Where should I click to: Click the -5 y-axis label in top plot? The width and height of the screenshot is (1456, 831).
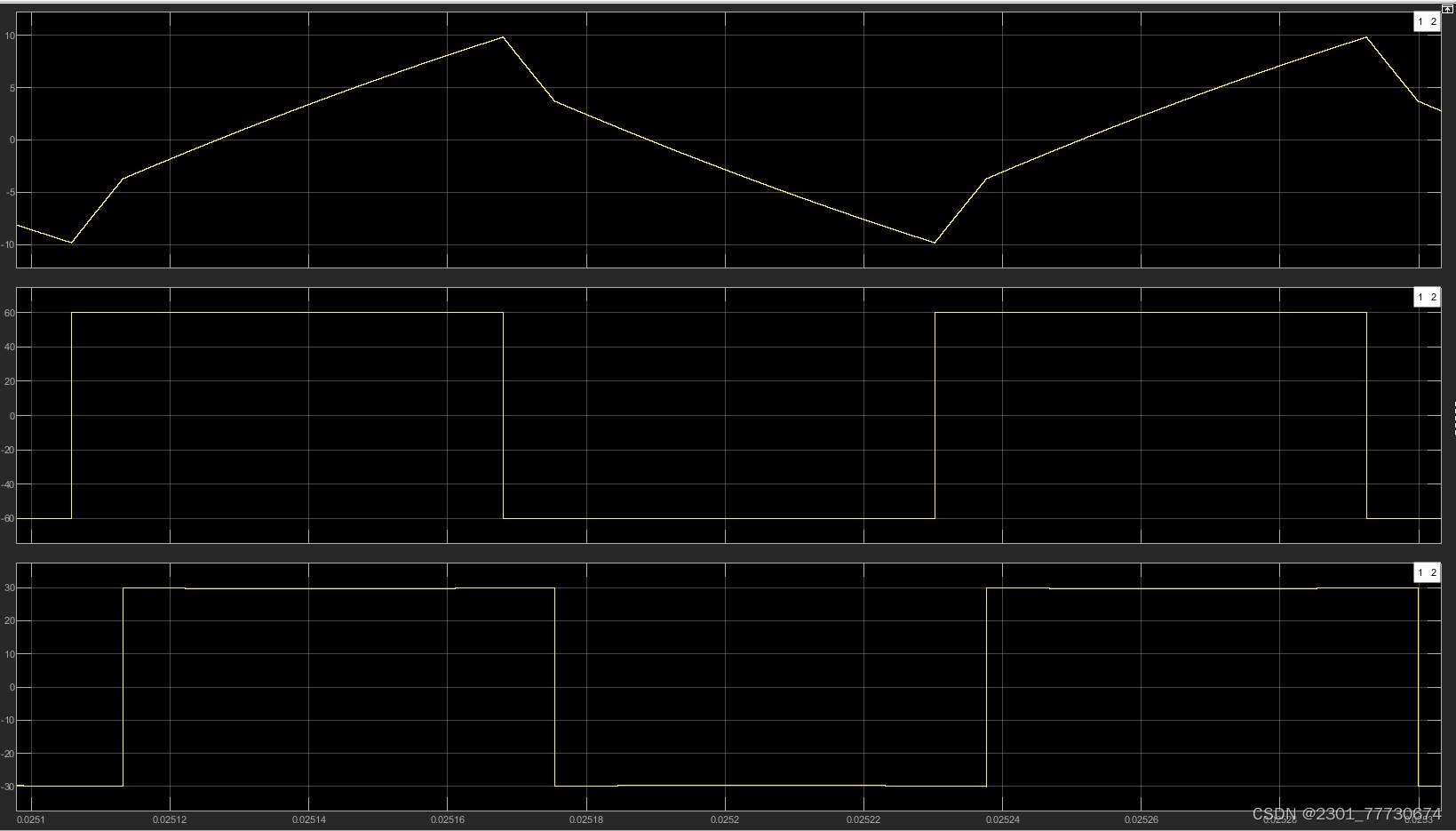[10, 193]
